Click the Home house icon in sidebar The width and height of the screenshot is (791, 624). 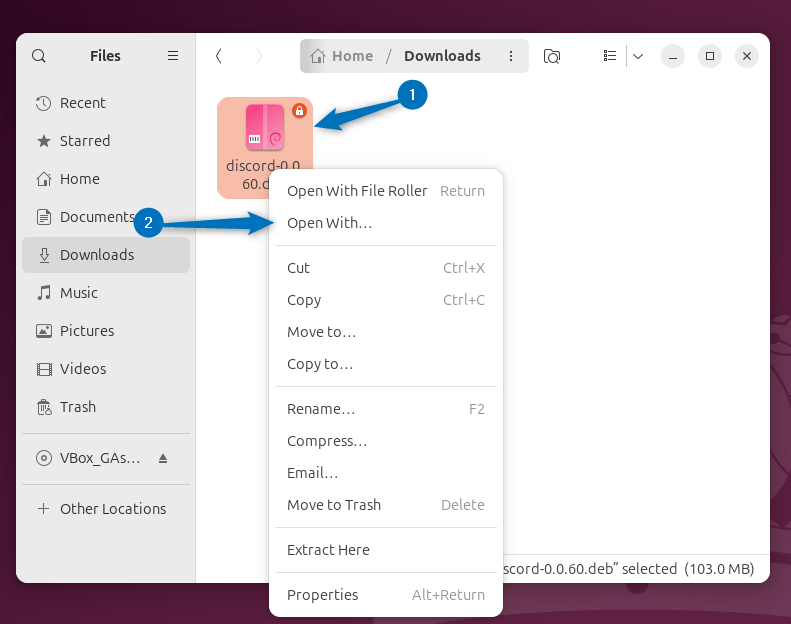[44, 179]
